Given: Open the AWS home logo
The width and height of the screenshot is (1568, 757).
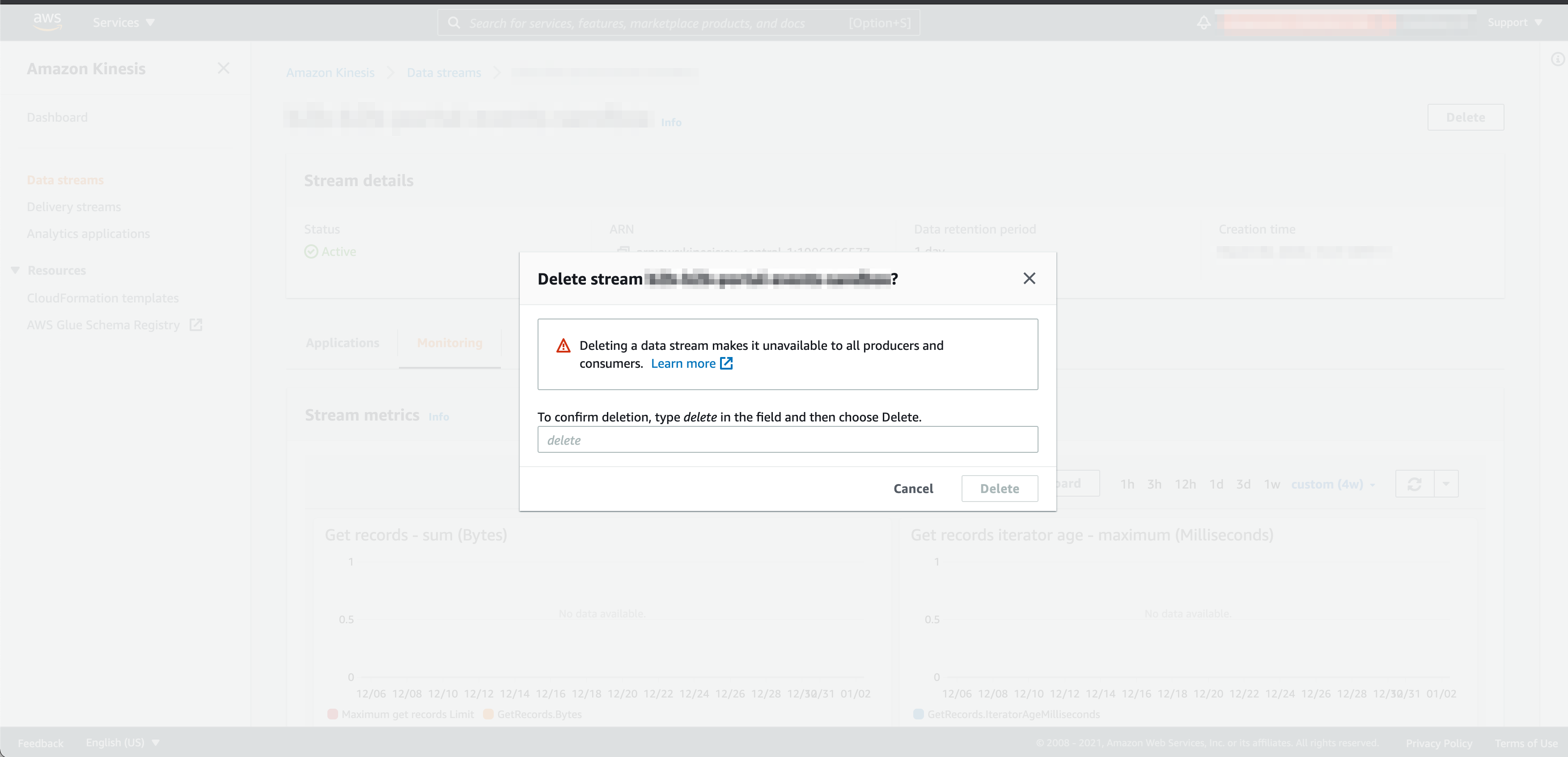Looking at the screenshot, I should tap(47, 22).
